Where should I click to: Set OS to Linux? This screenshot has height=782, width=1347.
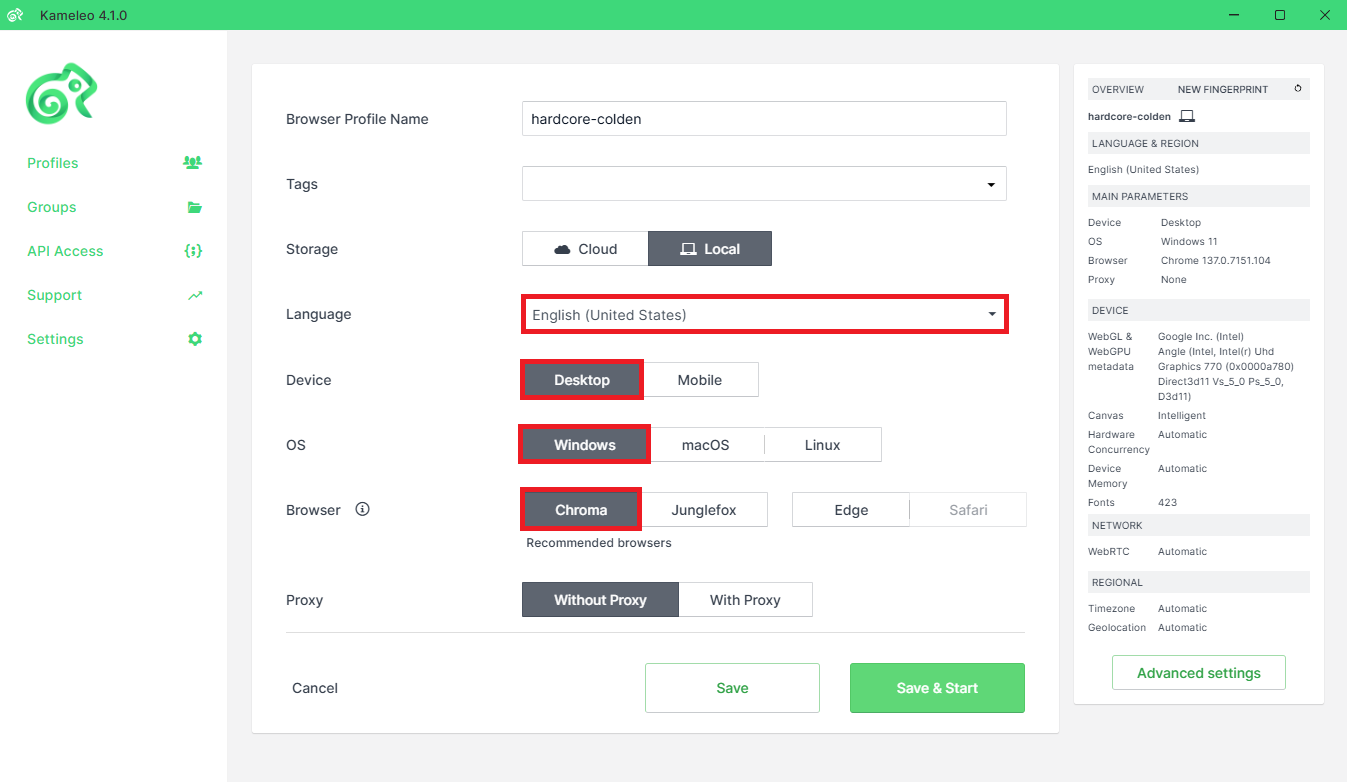coord(823,445)
